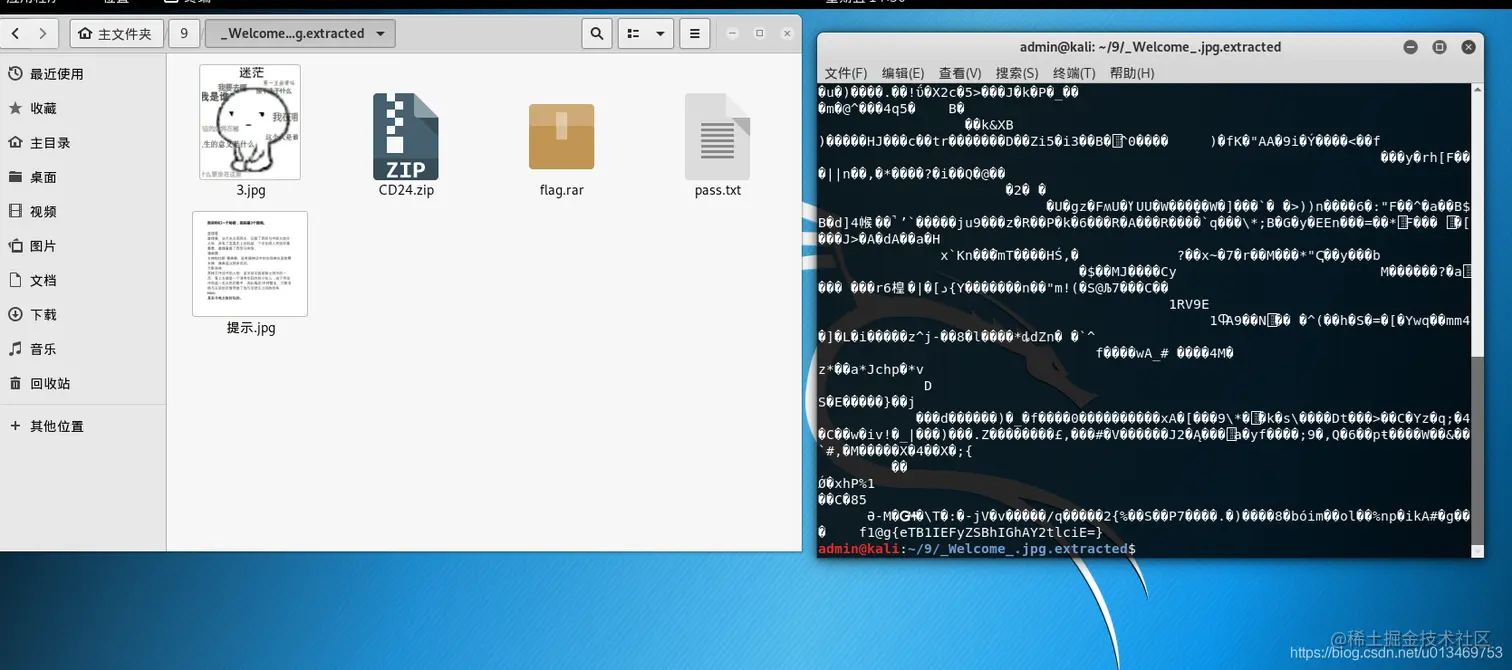
Task: Open 回收站 in sidebar
Action: pos(83,383)
